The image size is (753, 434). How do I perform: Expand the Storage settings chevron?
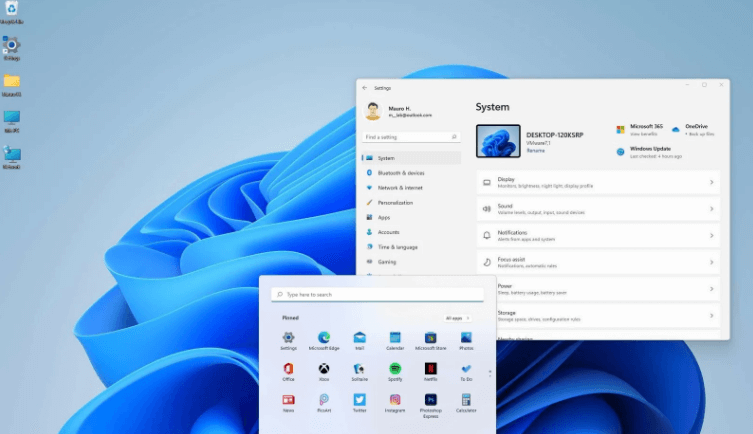(712, 315)
